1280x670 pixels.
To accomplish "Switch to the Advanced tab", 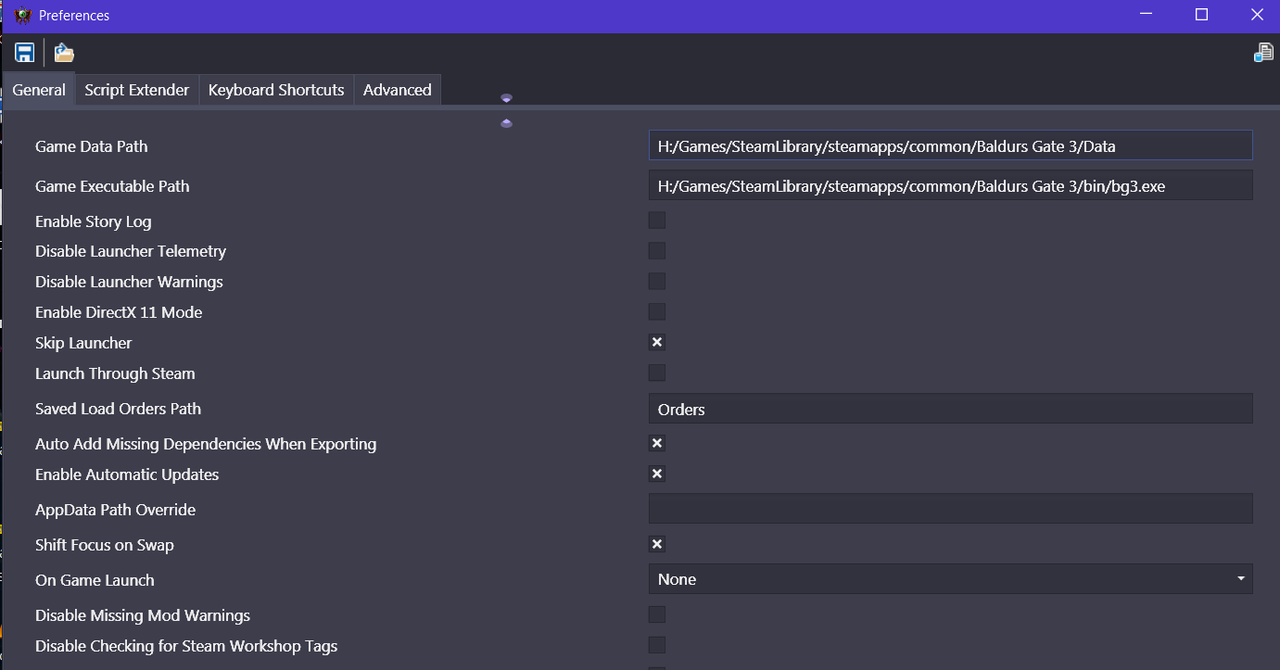I will point(397,90).
